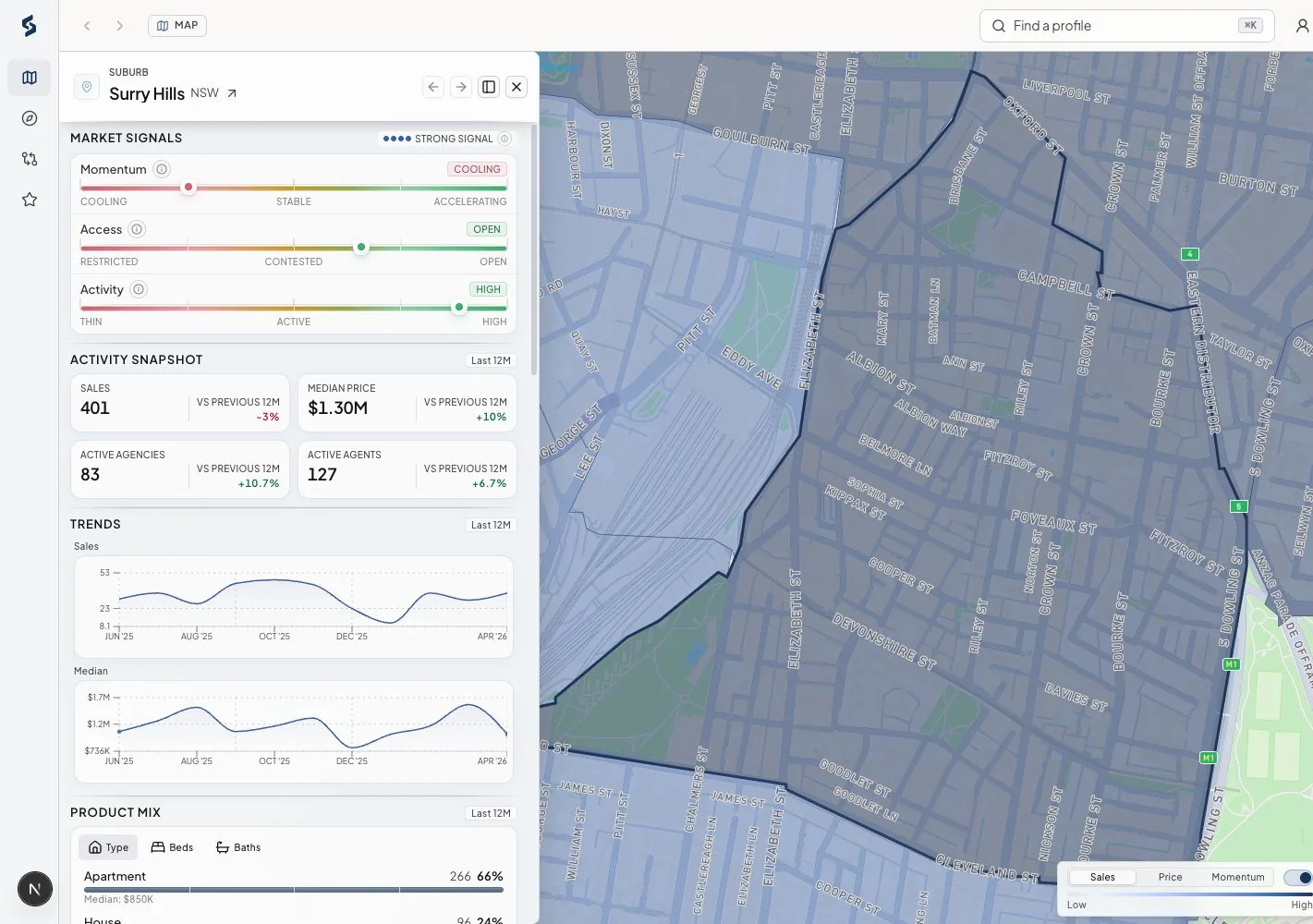Open the compare sidebar icon
Viewport: 1313px width, 924px height.
pyautogui.click(x=30, y=159)
